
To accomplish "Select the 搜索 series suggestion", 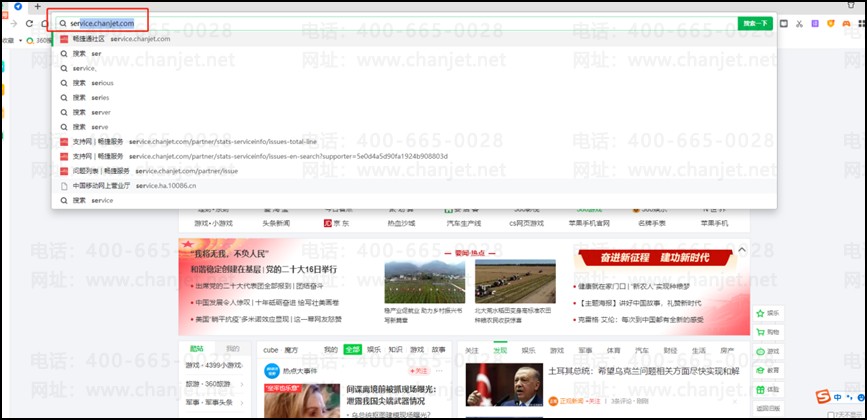I will tap(414, 97).
